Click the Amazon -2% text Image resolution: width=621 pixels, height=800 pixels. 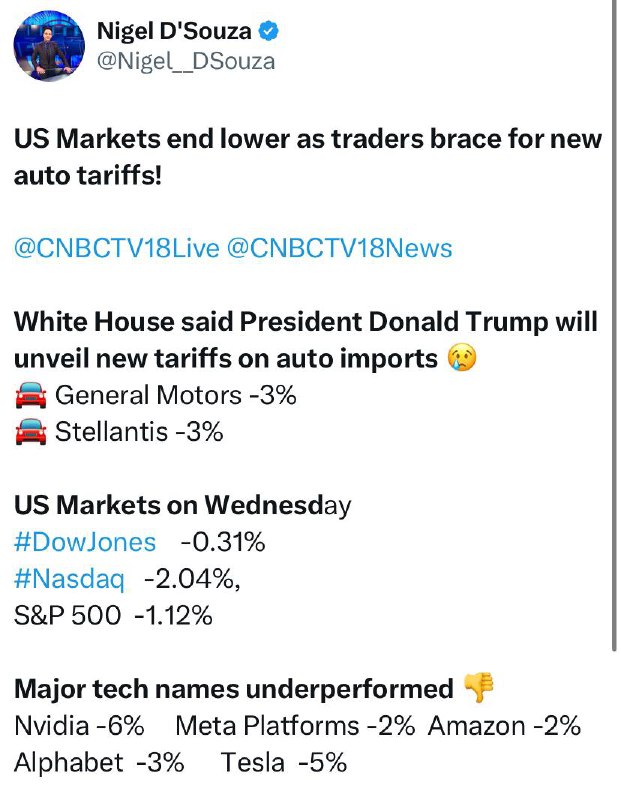[x=504, y=726]
